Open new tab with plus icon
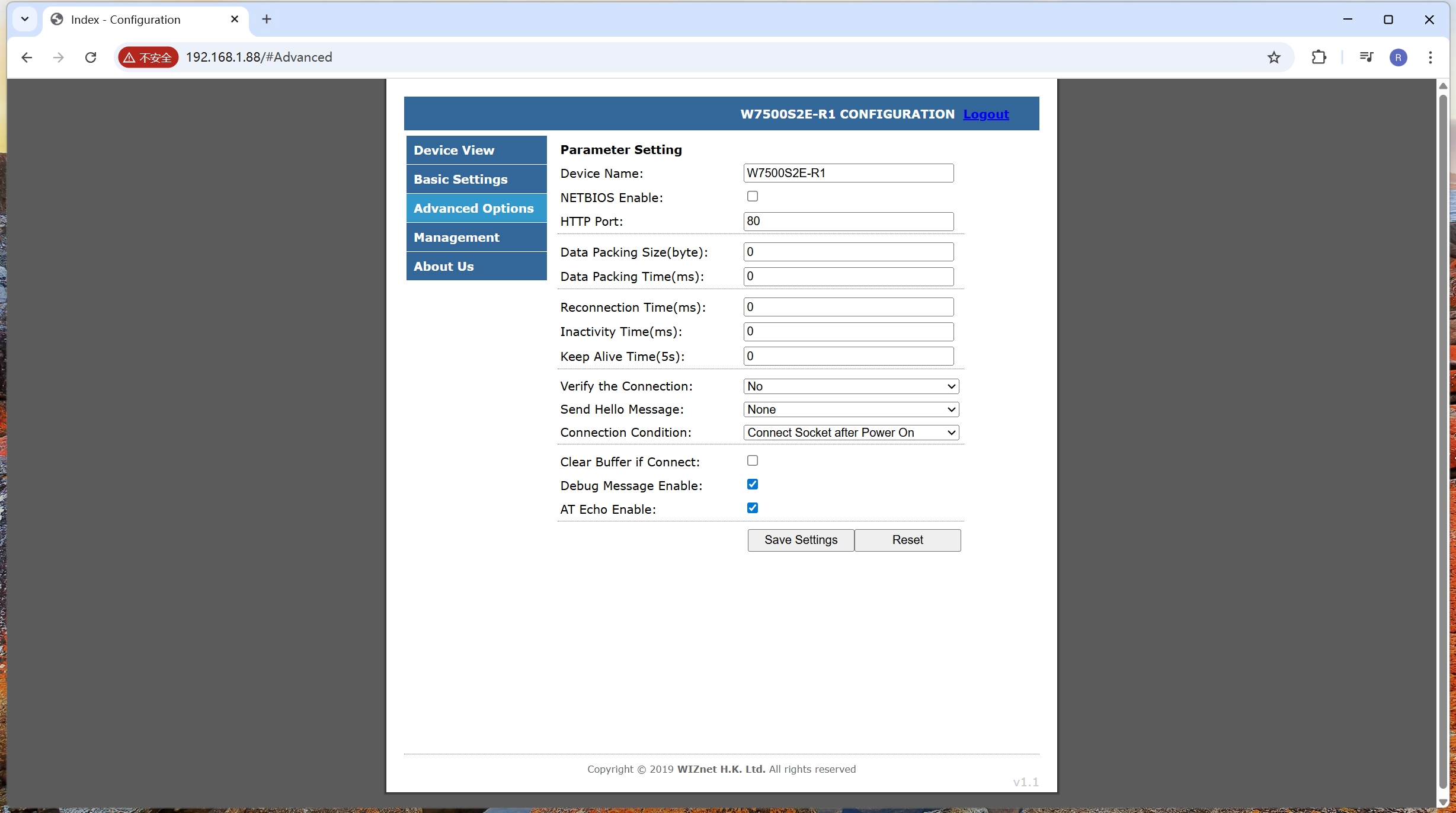The image size is (1456, 813). point(267,20)
